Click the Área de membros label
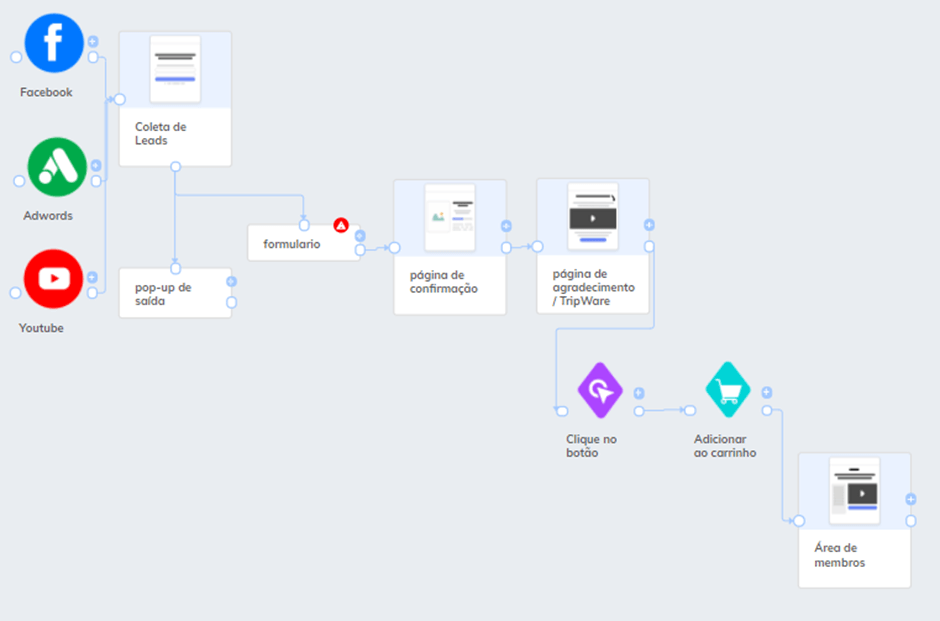940x621 pixels. tap(839, 555)
